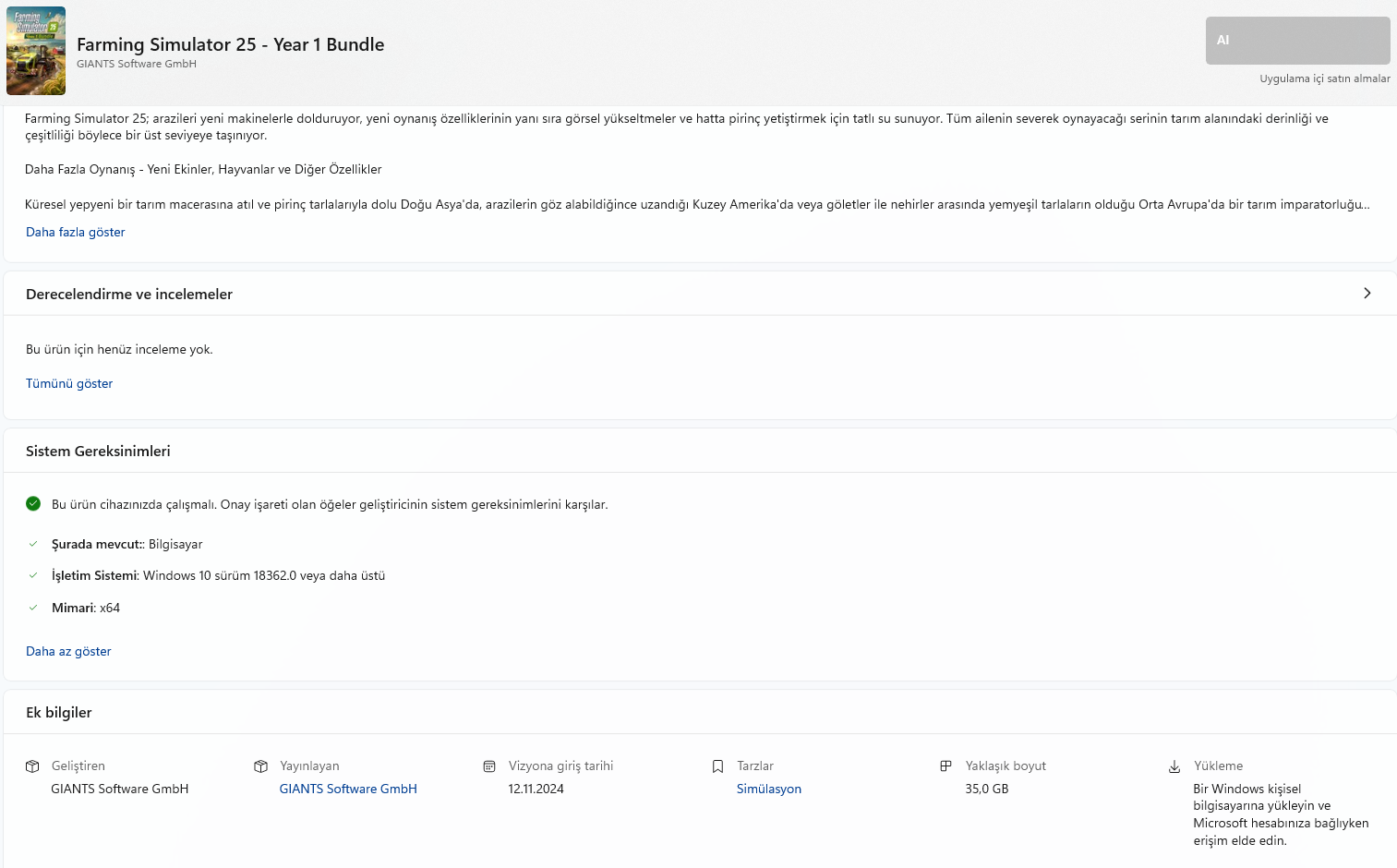The height and width of the screenshot is (868, 1397).
Task: Click the Farming Simulator 25 cover thumbnail
Action: (36, 51)
